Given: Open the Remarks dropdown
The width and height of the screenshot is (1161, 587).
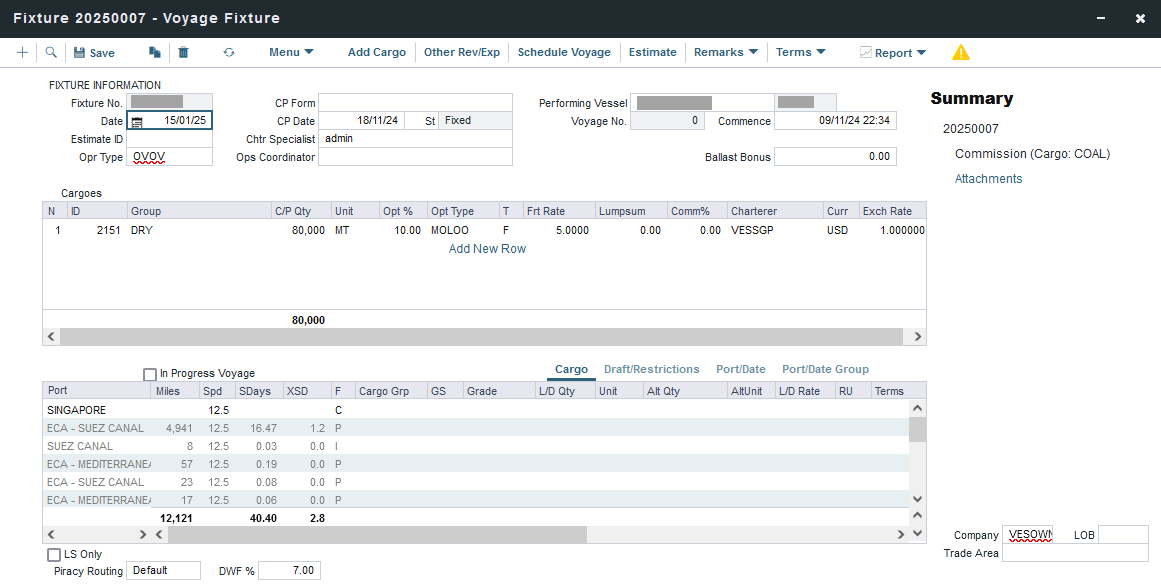Looking at the screenshot, I should tap(725, 52).
